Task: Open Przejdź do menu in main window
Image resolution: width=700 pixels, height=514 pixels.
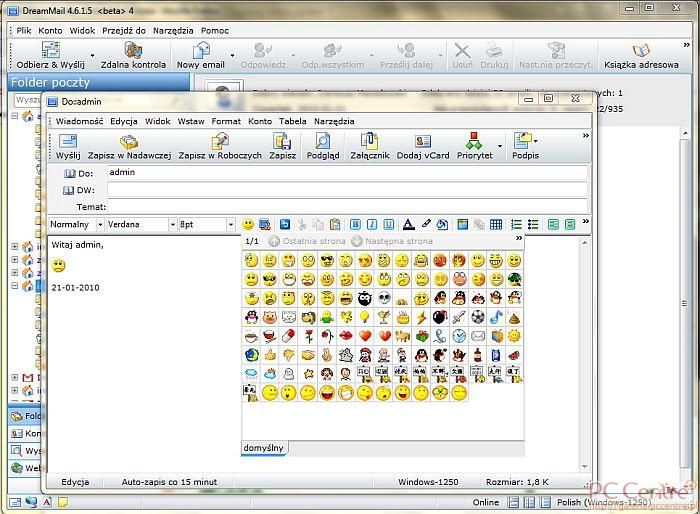Action: tap(124, 30)
